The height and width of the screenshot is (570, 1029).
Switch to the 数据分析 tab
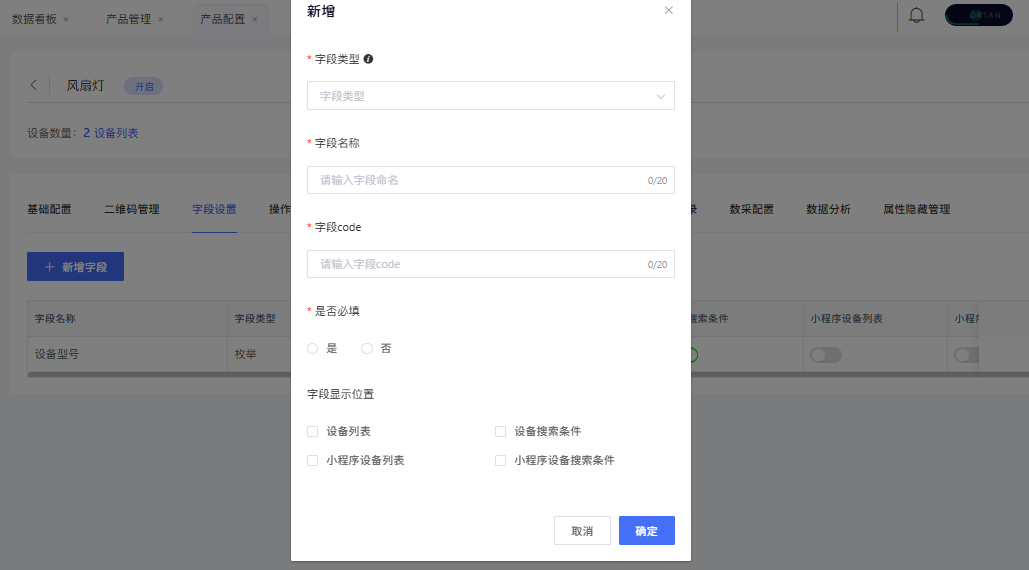[828, 209]
